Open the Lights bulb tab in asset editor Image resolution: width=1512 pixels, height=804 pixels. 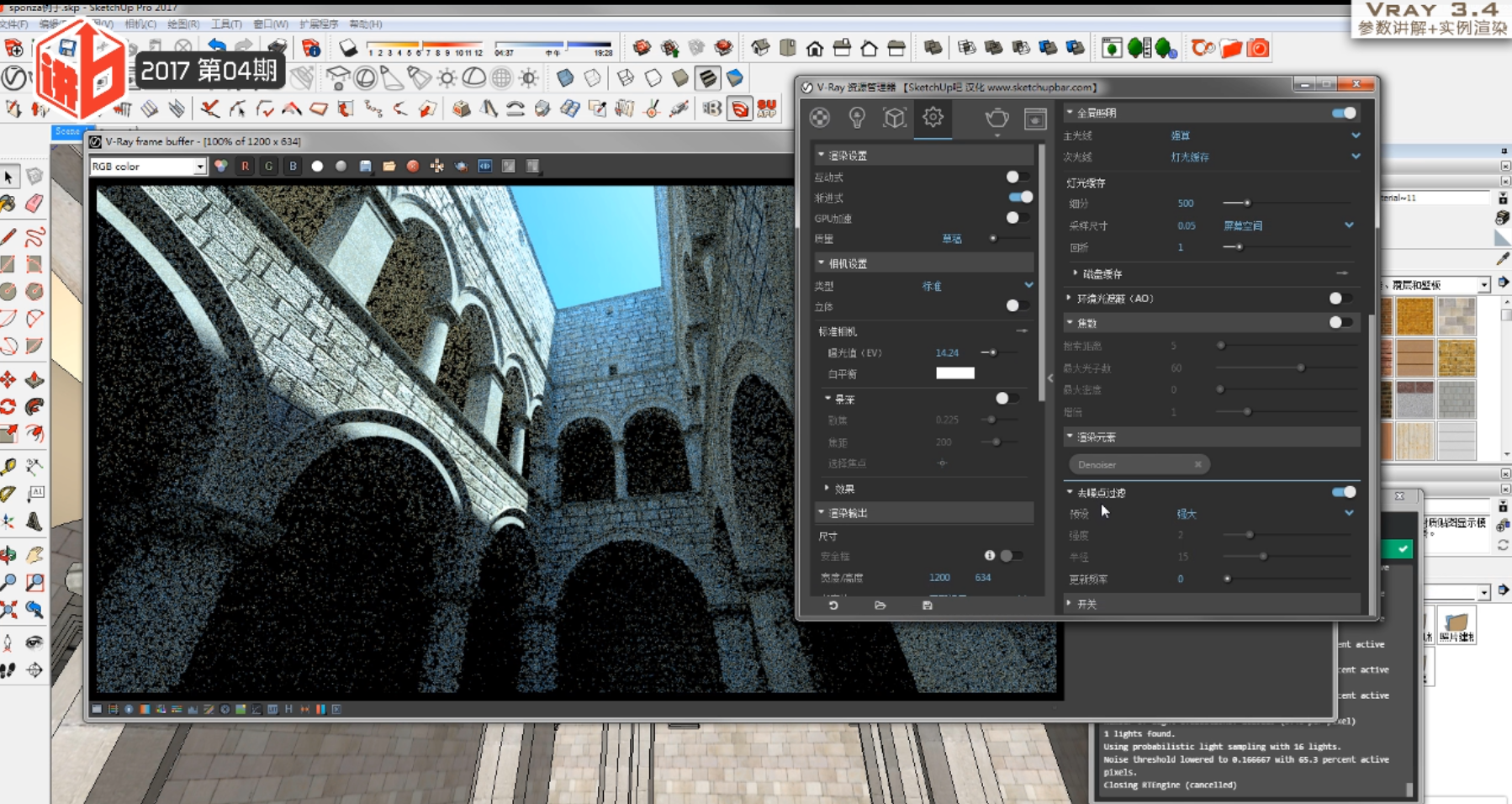[x=857, y=119]
